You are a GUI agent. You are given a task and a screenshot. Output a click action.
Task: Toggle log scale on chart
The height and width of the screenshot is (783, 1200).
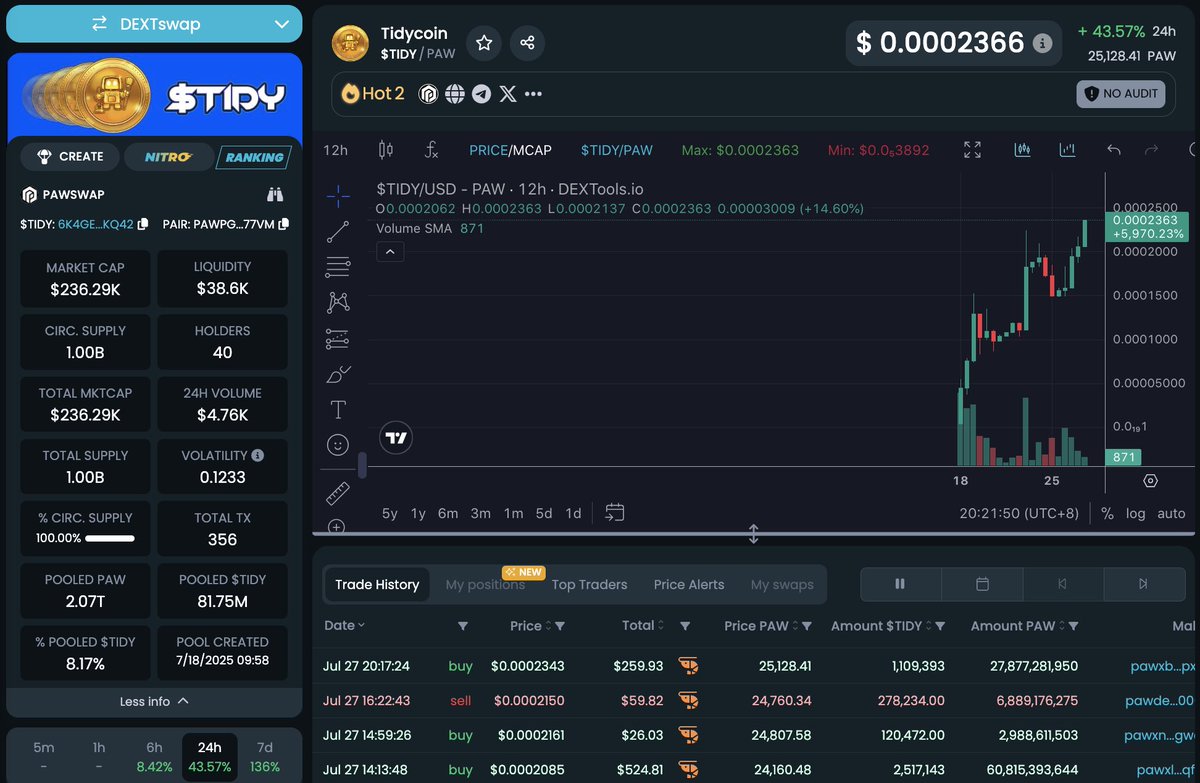pos(1136,513)
